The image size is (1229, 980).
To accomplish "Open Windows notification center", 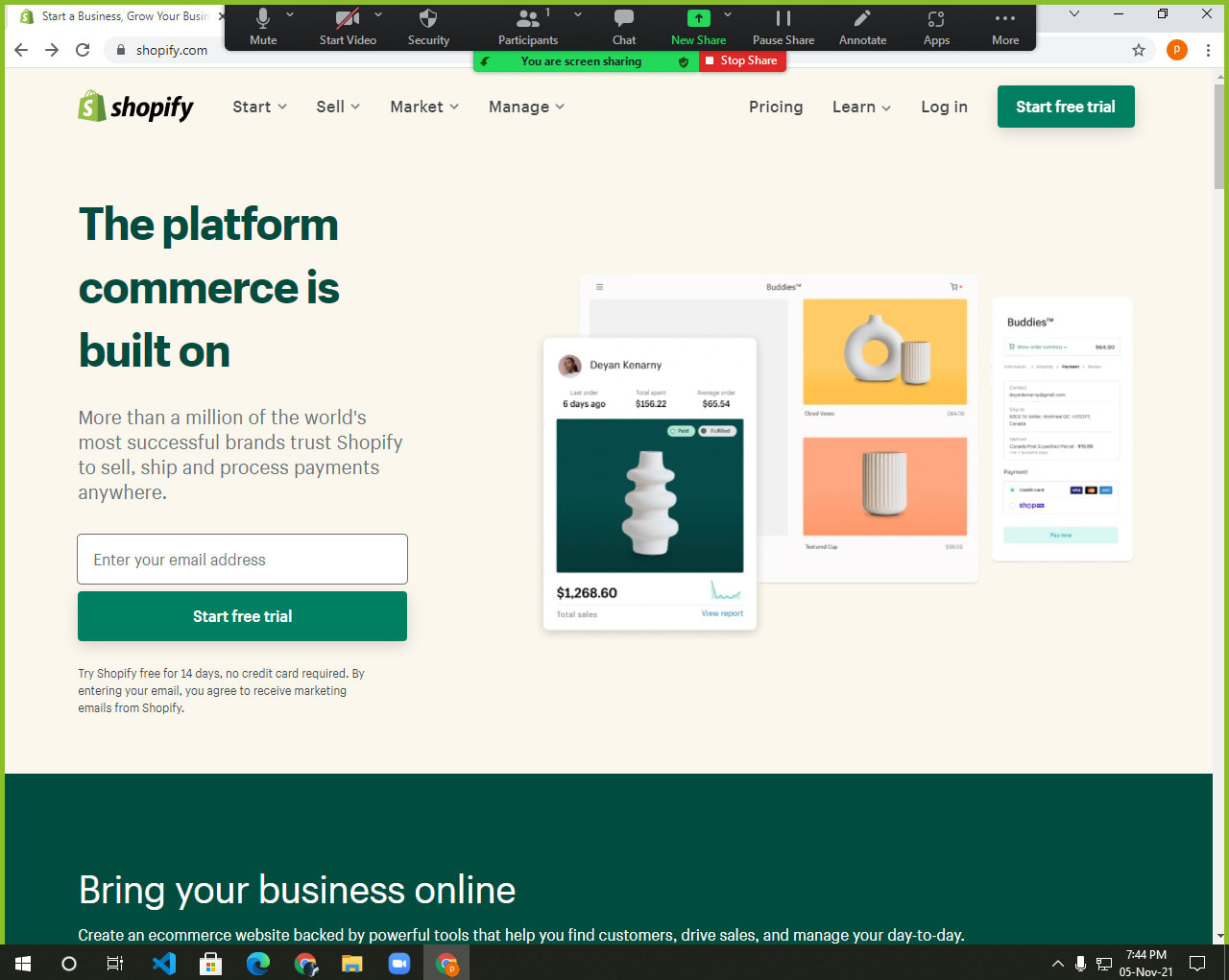I will click(1197, 963).
